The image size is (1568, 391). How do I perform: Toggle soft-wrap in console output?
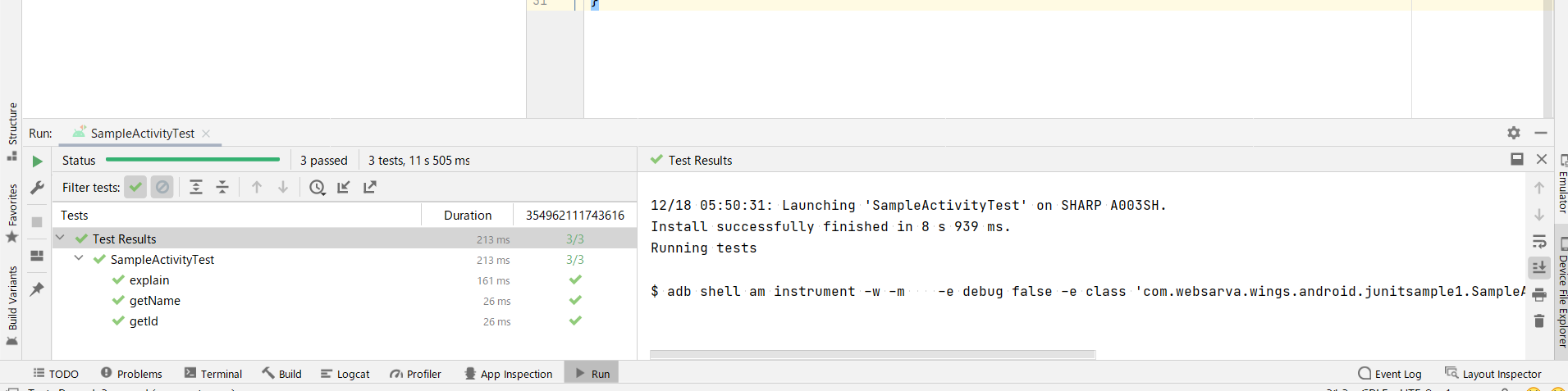click(1539, 242)
